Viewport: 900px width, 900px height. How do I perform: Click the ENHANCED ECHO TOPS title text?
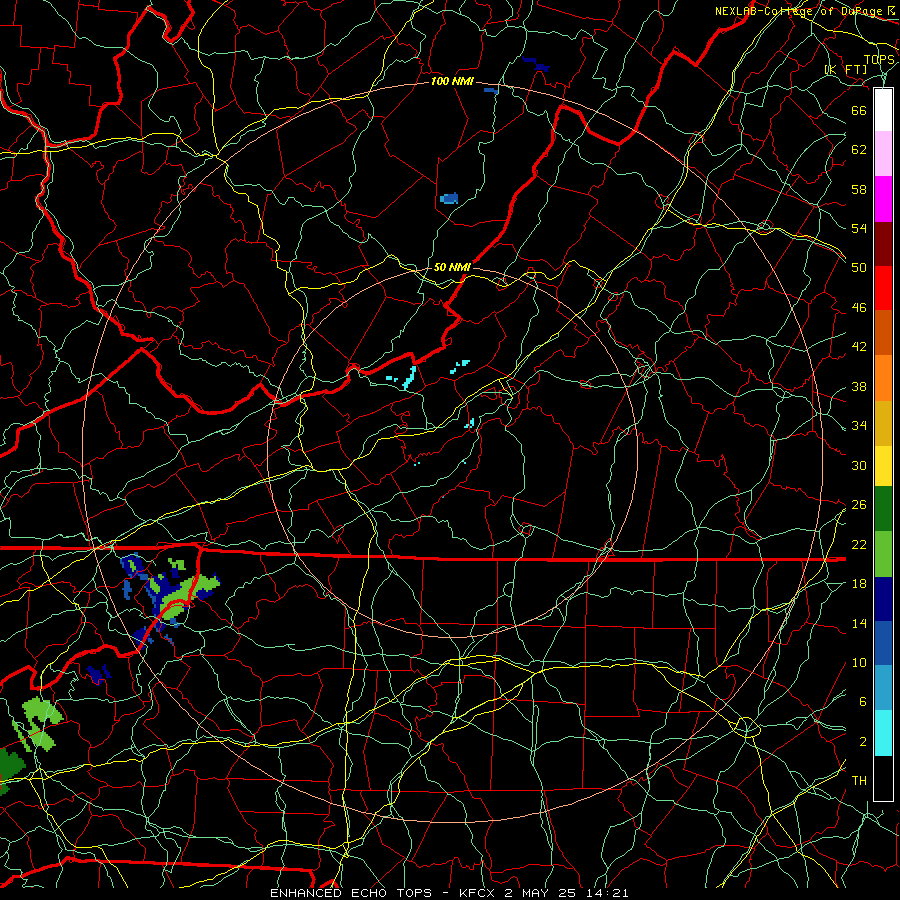[x=351, y=893]
